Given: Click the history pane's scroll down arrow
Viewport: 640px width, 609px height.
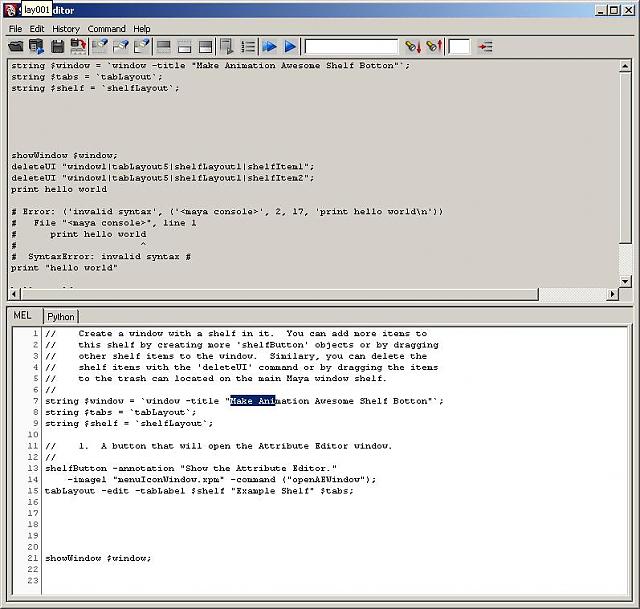Looking at the screenshot, I should [626, 282].
